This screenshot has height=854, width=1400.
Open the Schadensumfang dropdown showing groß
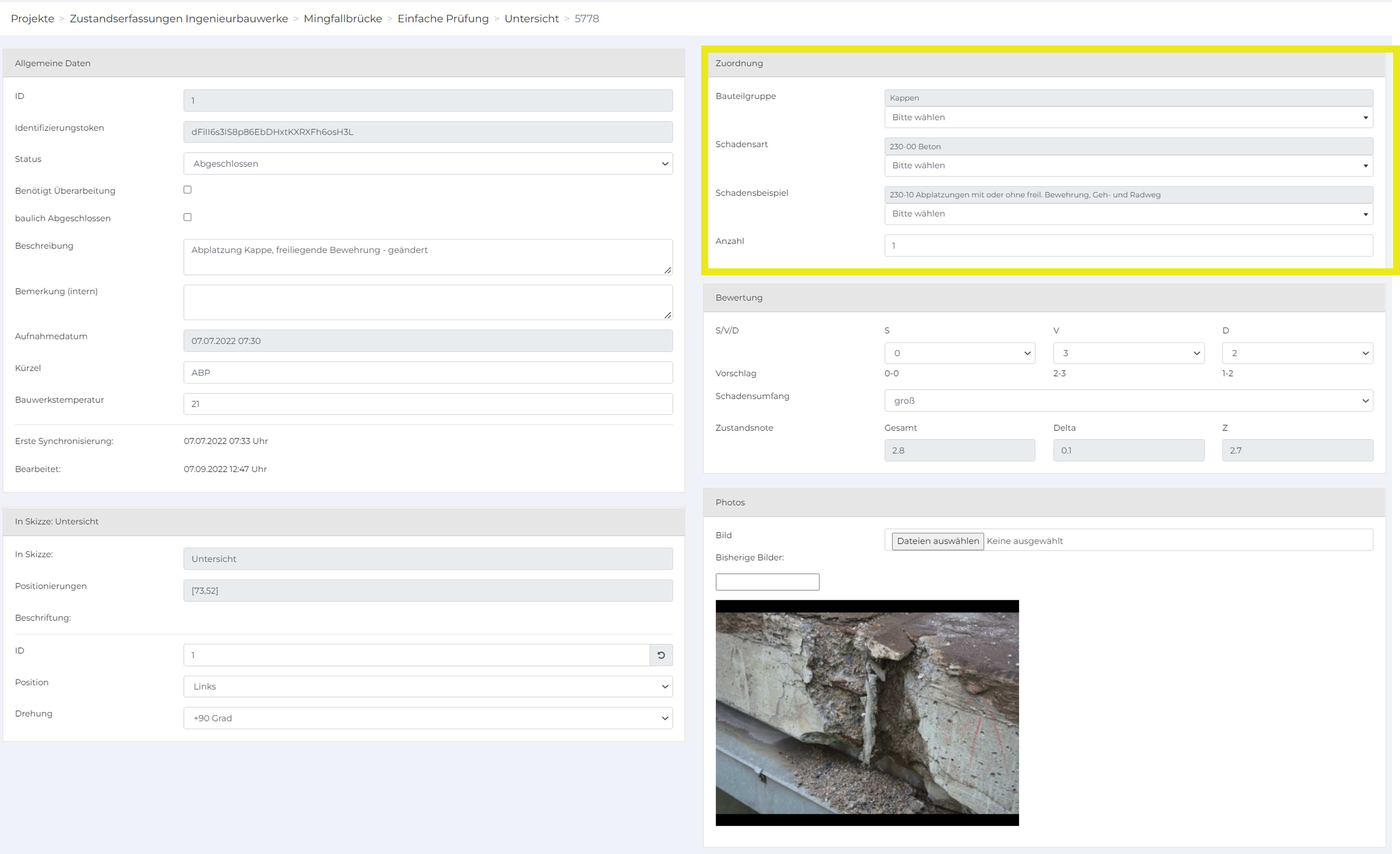pyautogui.click(x=1128, y=401)
